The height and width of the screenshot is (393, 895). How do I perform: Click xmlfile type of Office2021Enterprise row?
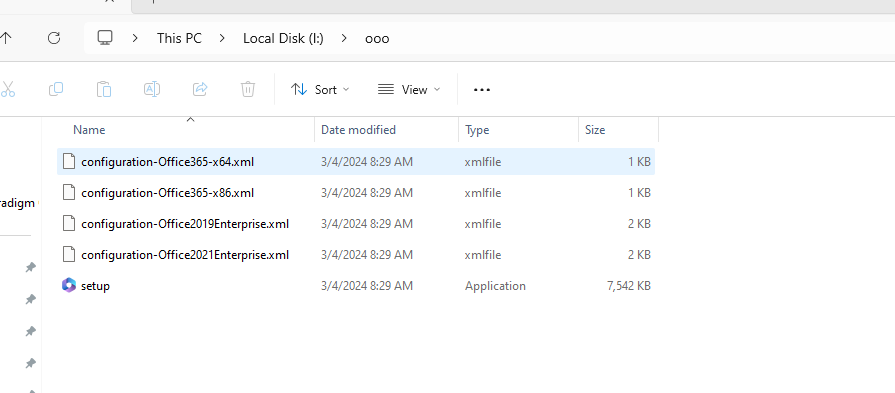[483, 254]
